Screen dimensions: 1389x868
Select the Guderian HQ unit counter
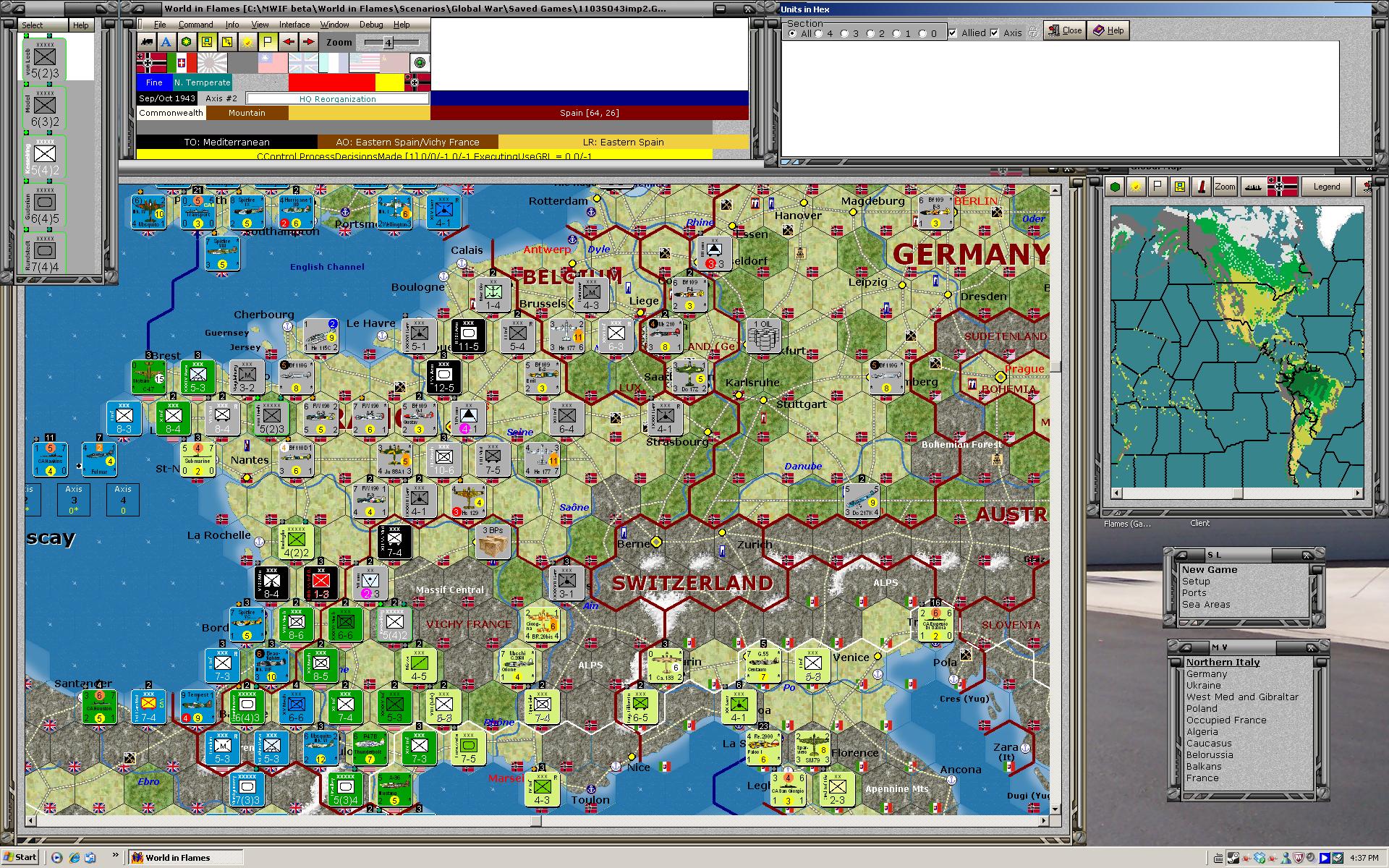pyautogui.click(x=45, y=204)
